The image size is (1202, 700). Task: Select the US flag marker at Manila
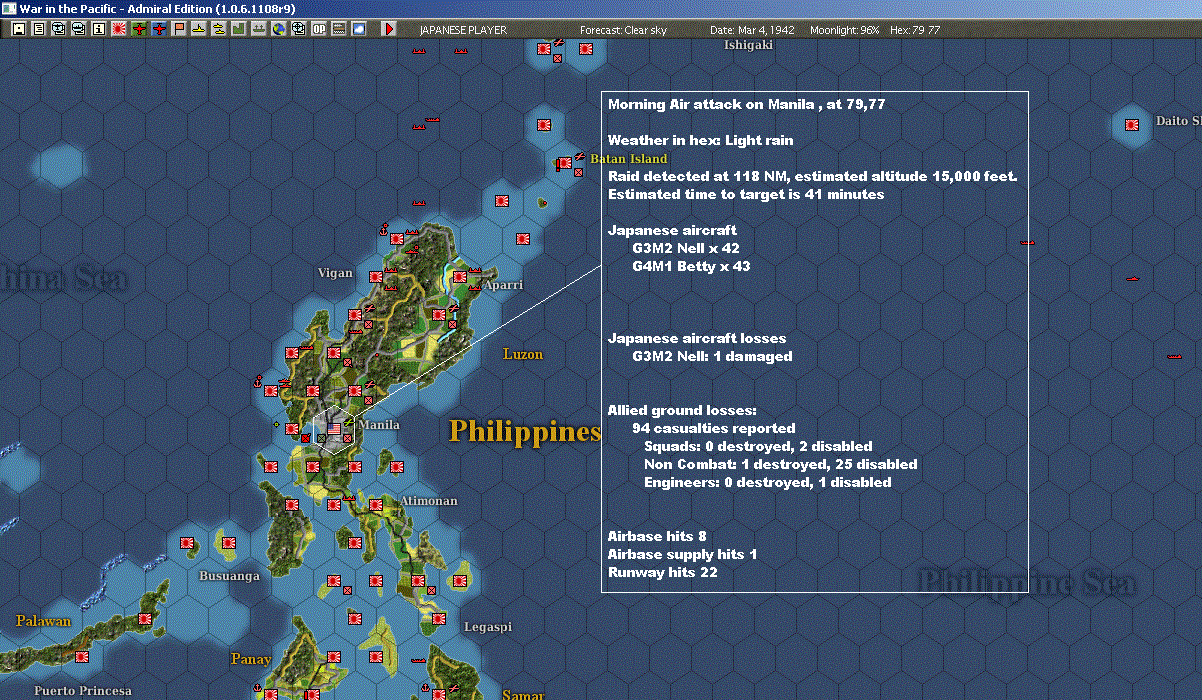[334, 428]
